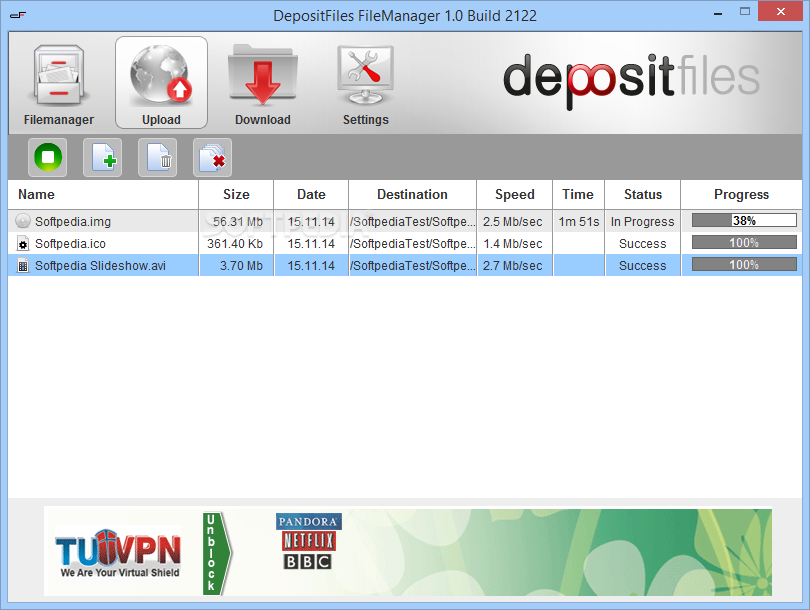Sort list by the Speed column
Image resolution: width=810 pixels, height=610 pixels.
pyautogui.click(x=515, y=195)
